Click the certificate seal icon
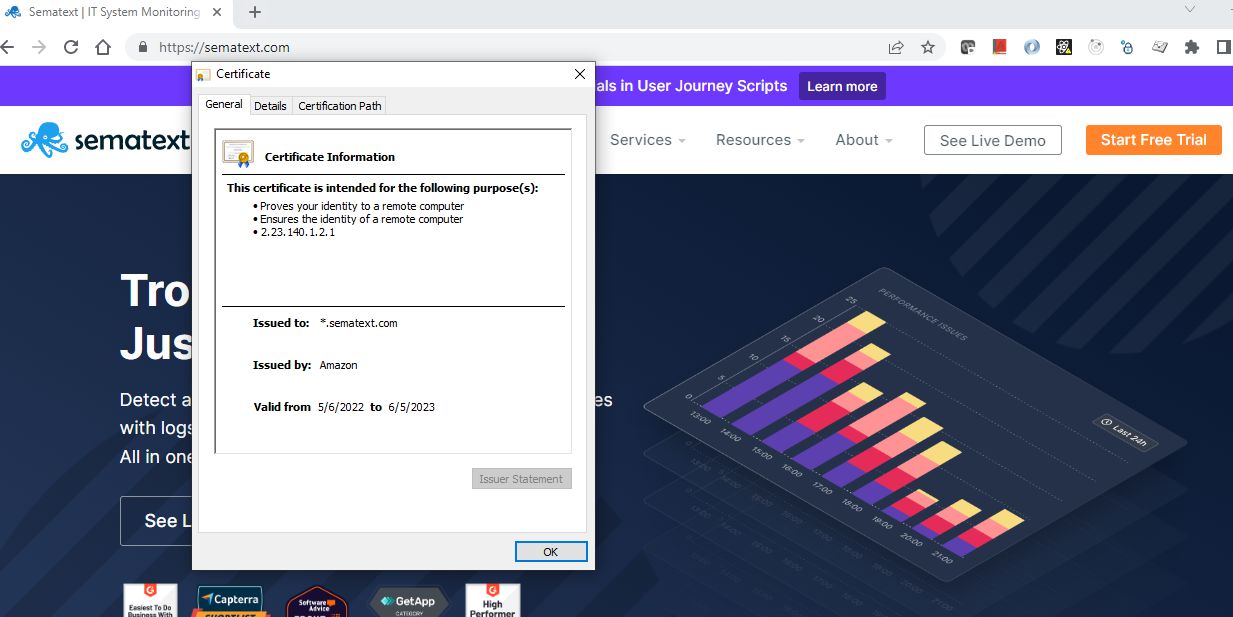 pos(238,154)
